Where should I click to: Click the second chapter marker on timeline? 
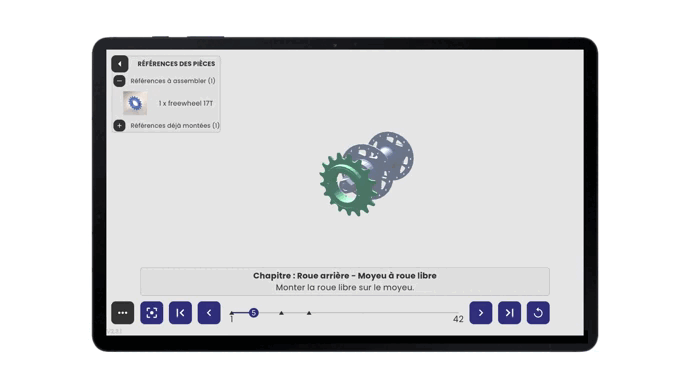click(281, 313)
